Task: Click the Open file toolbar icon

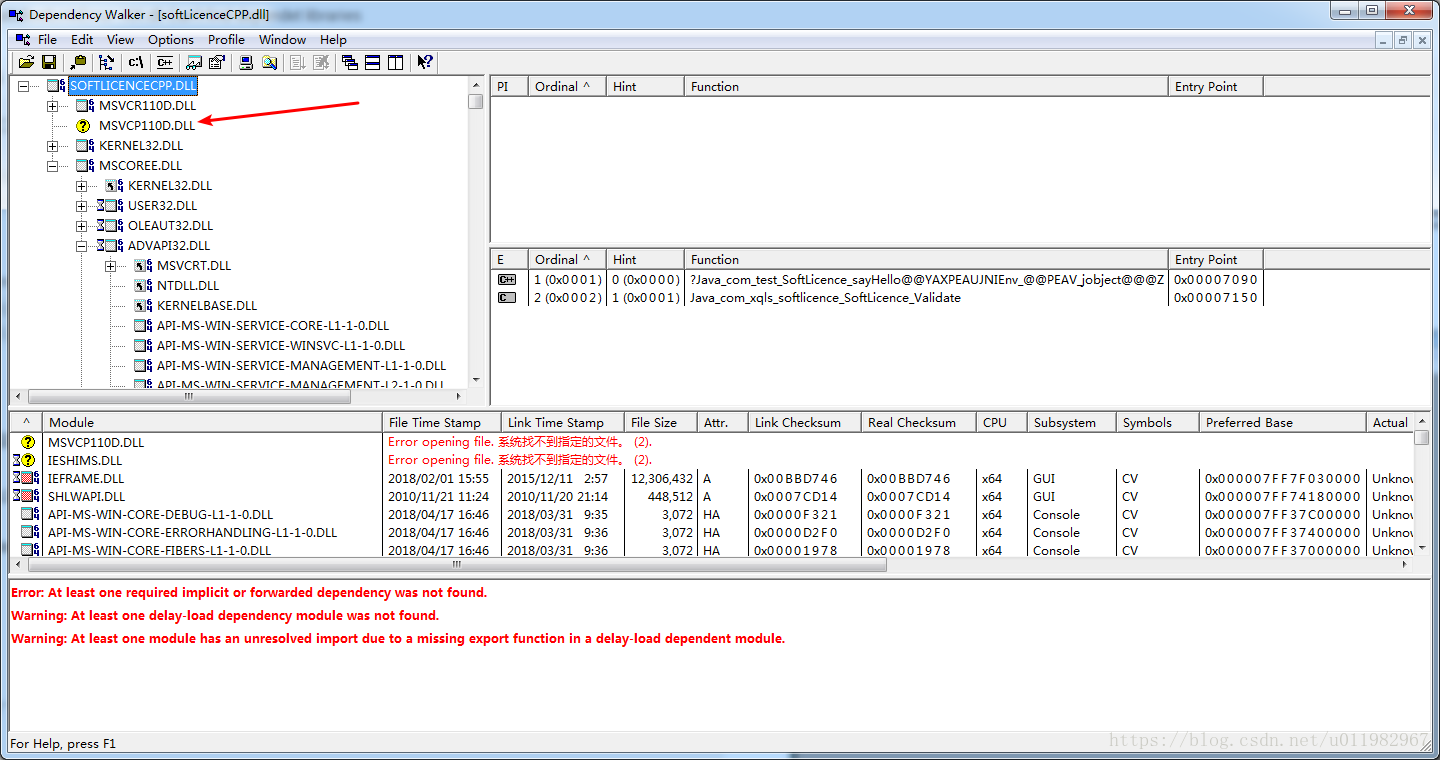Action: (26, 62)
